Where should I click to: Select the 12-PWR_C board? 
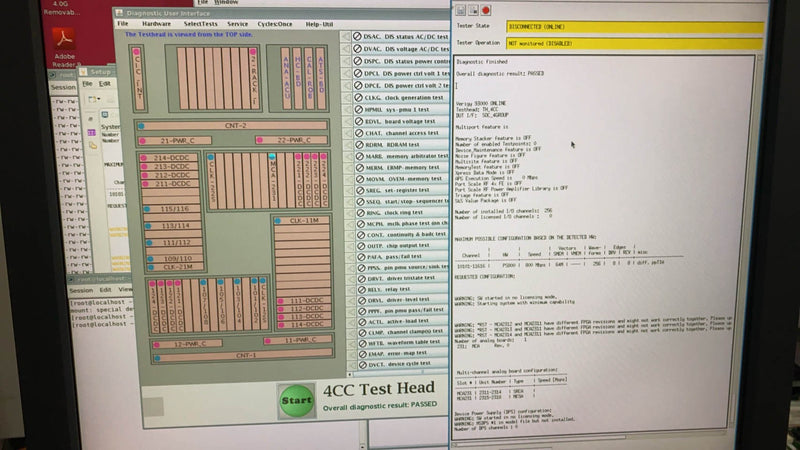[187, 344]
